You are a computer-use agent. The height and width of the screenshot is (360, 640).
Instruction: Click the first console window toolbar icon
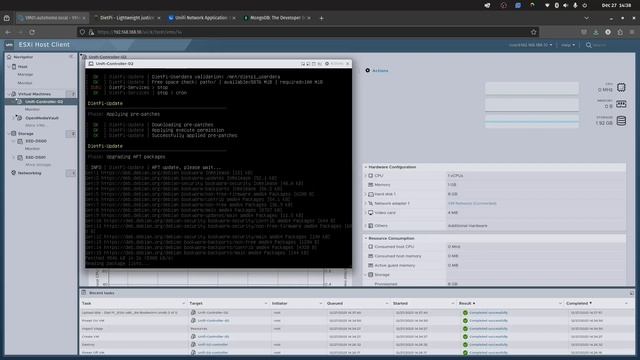(x=303, y=64)
